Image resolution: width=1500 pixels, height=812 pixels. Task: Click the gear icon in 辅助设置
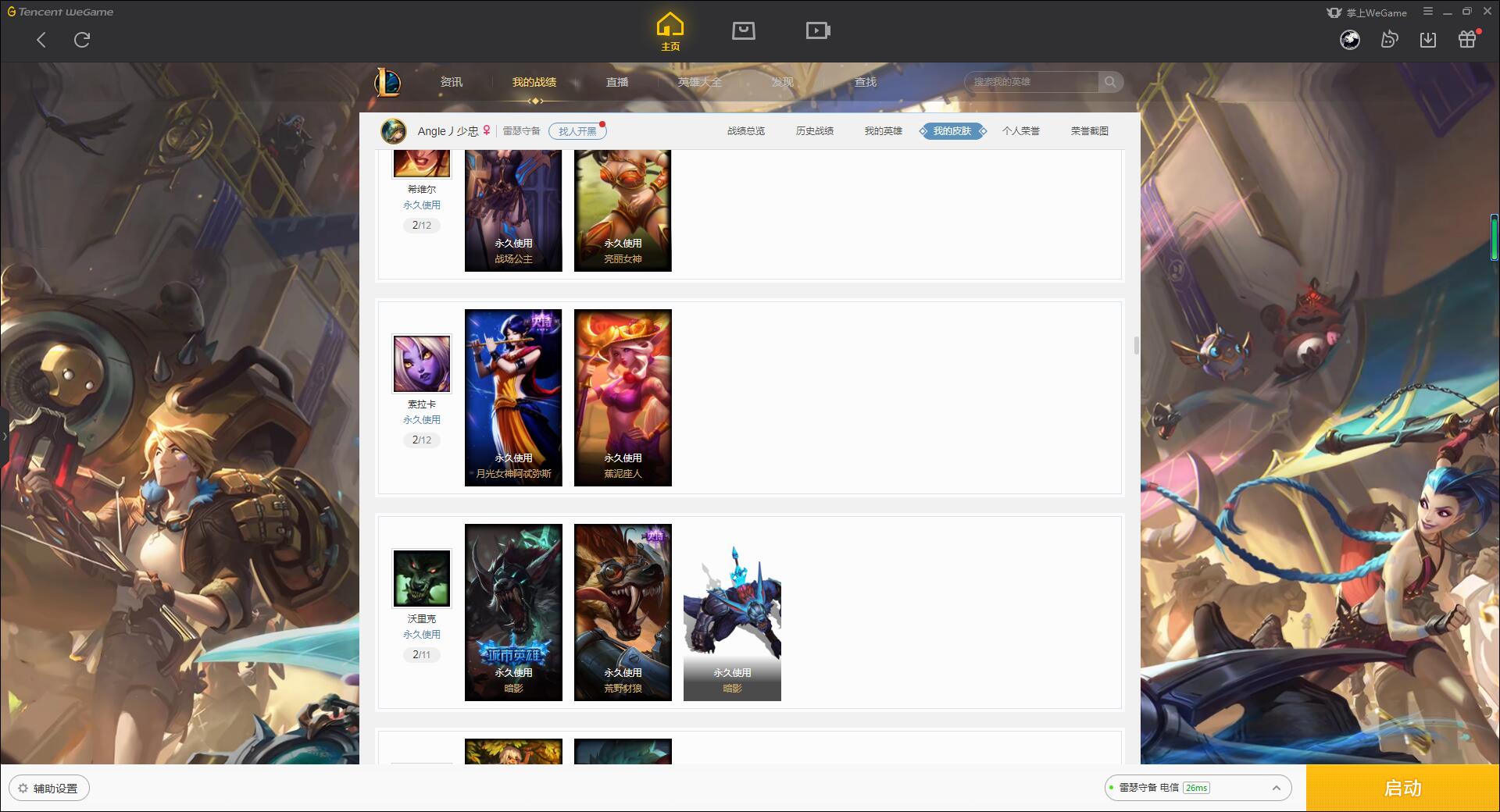coord(23,789)
